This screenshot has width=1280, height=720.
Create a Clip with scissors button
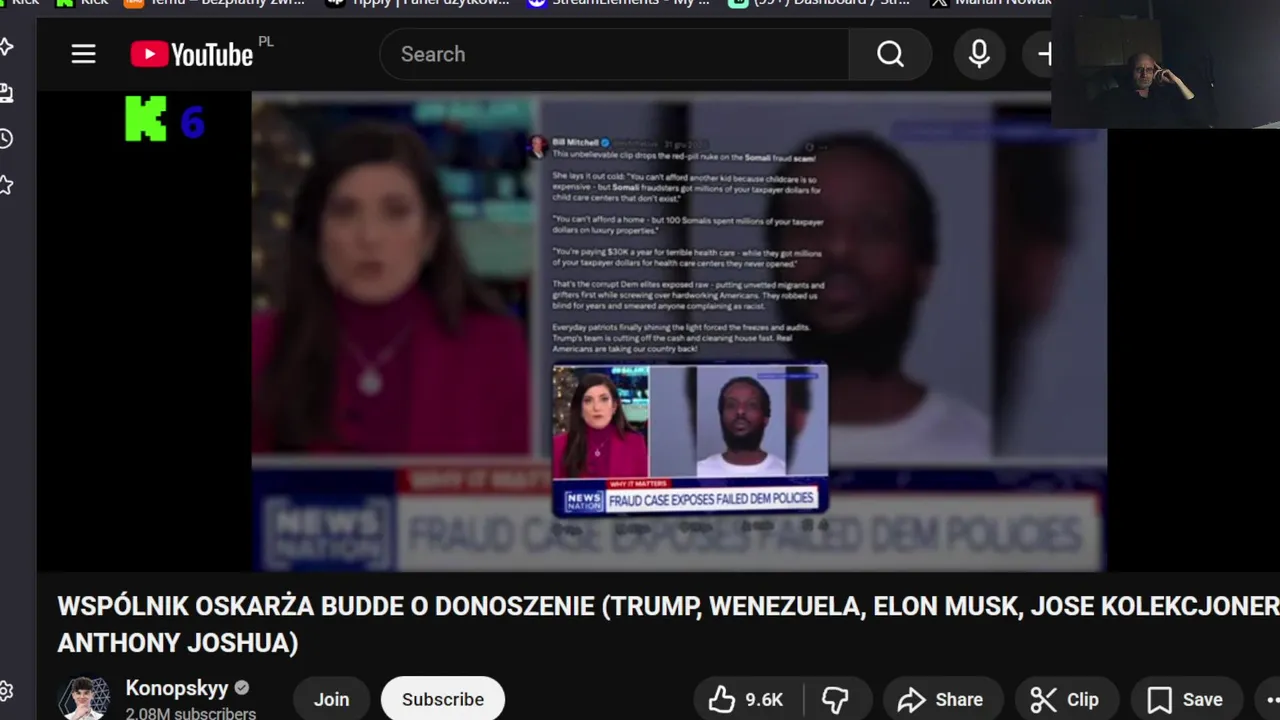[1066, 699]
